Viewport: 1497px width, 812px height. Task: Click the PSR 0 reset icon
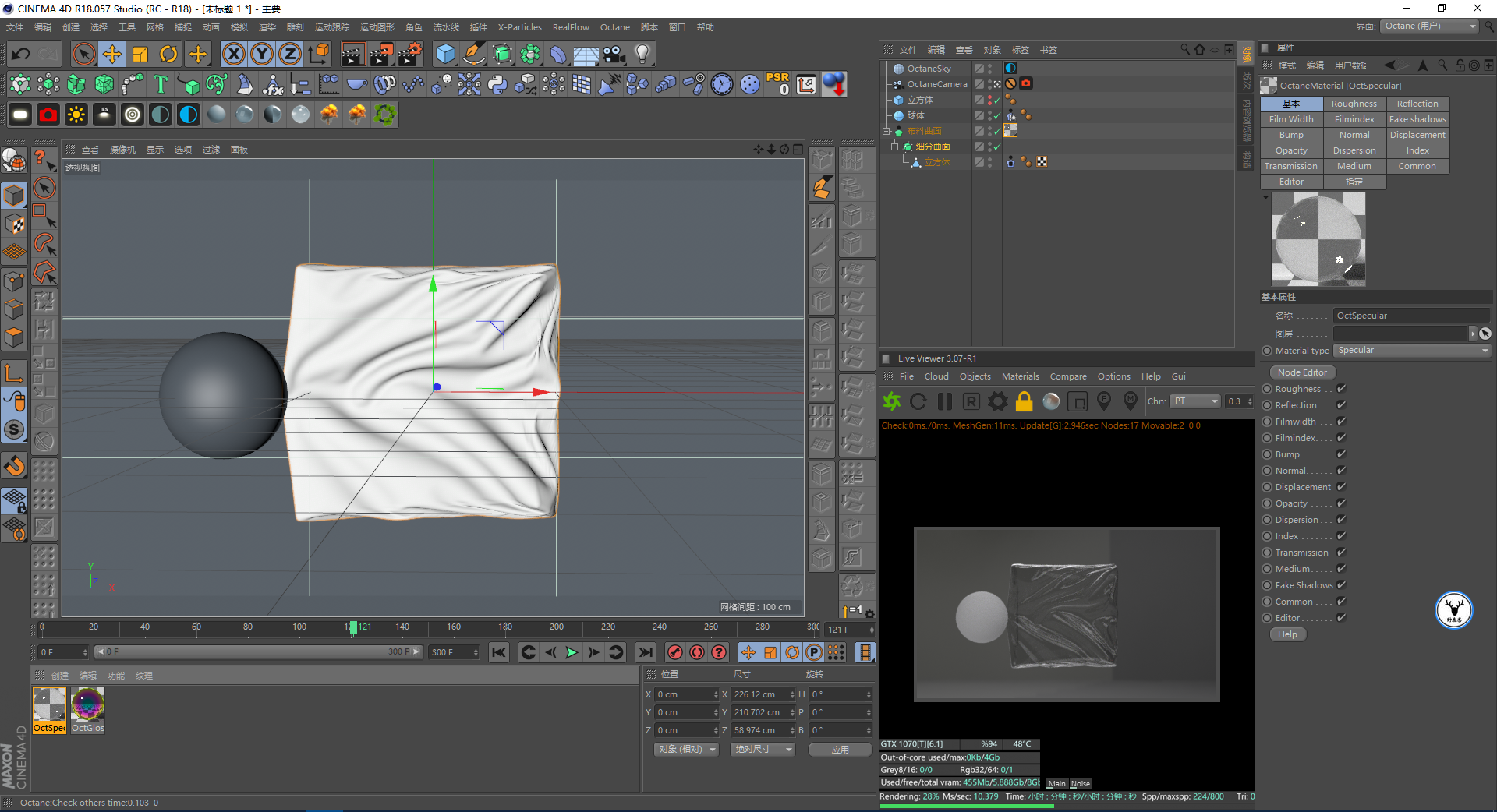tap(778, 84)
